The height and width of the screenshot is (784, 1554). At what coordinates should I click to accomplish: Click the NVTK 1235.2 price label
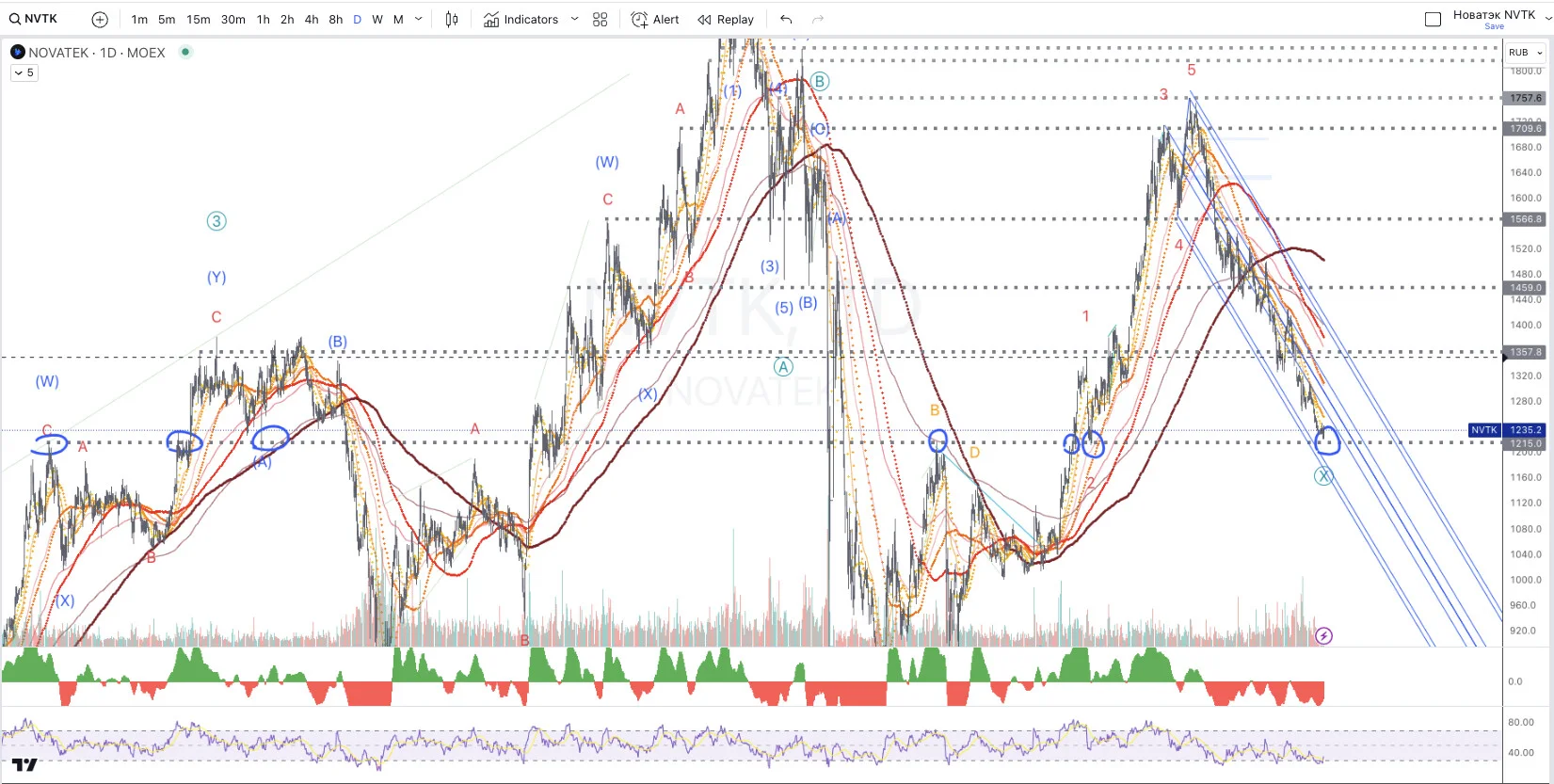1506,430
